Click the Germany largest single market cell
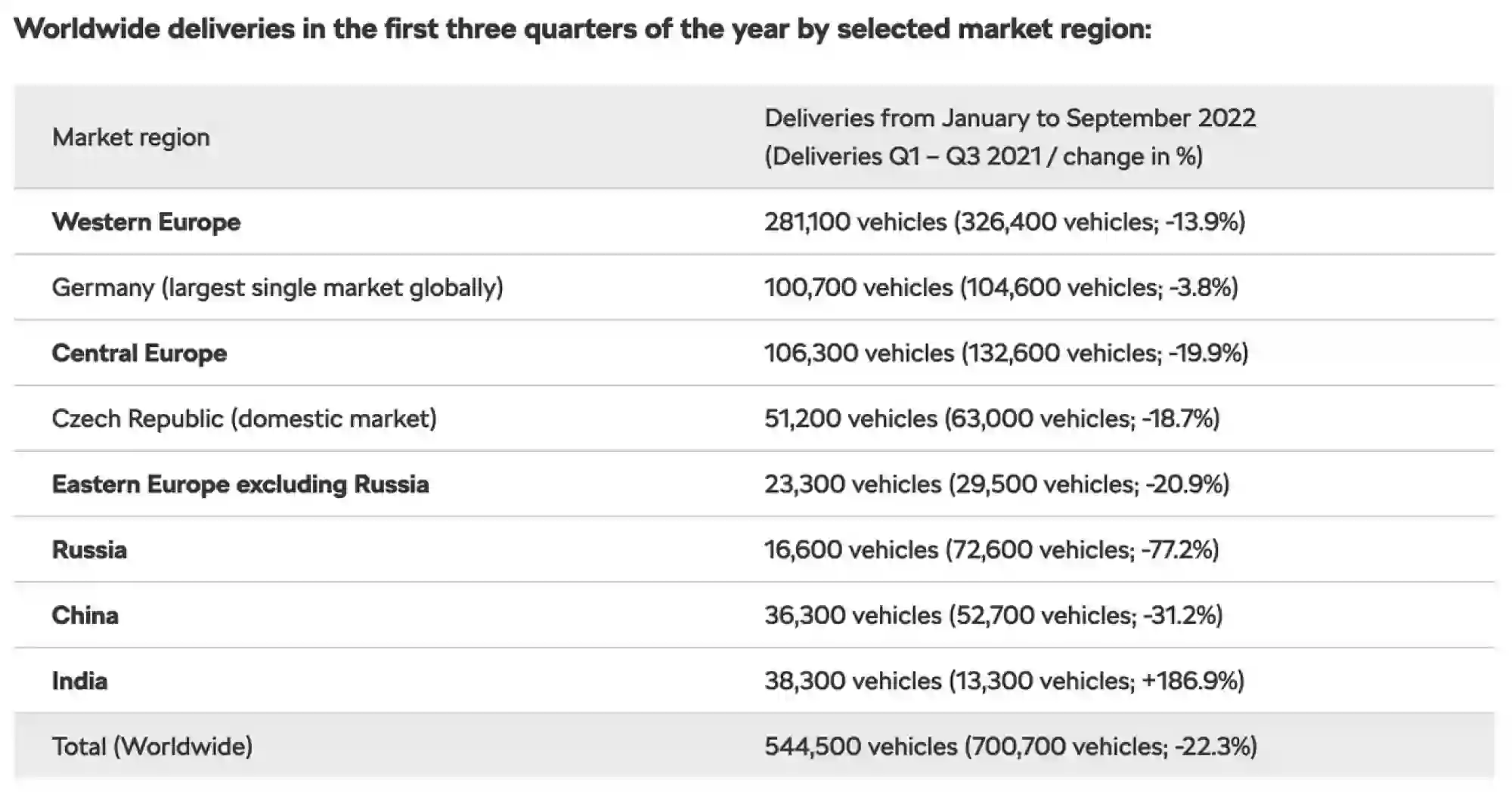This screenshot has width=1512, height=807. (277, 288)
